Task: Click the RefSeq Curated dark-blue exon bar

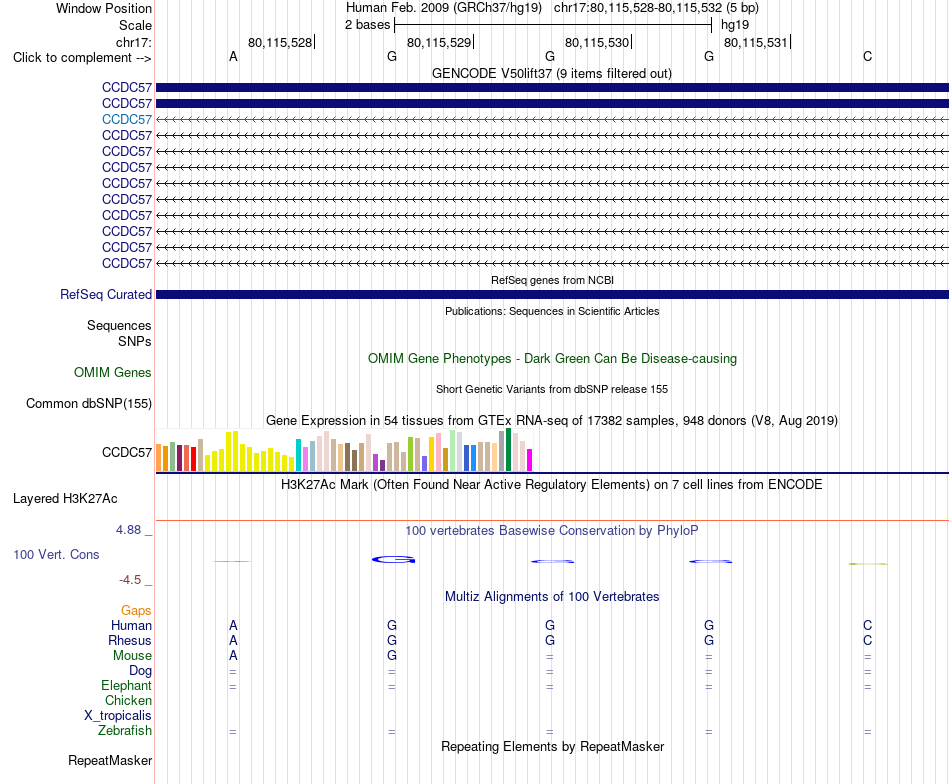Action: (552, 294)
